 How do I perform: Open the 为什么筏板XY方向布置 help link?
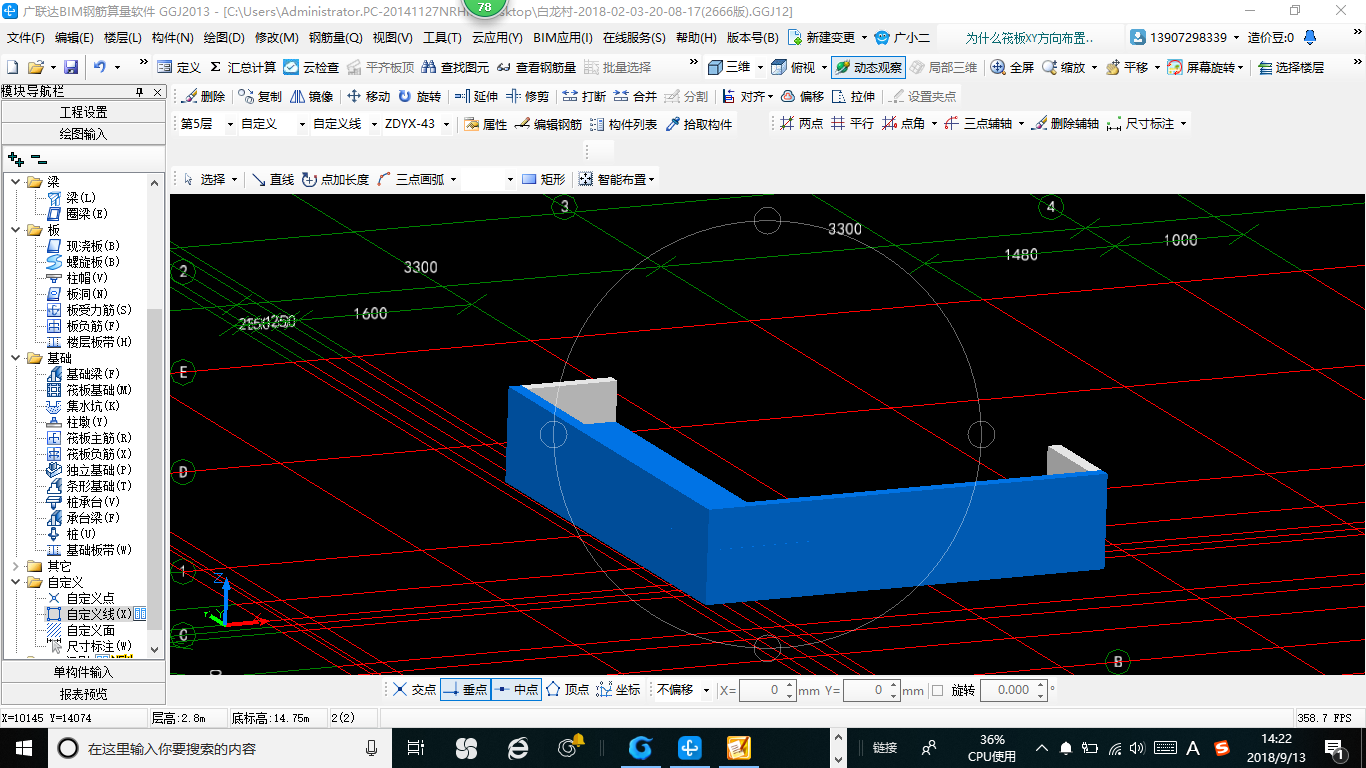[1030, 38]
